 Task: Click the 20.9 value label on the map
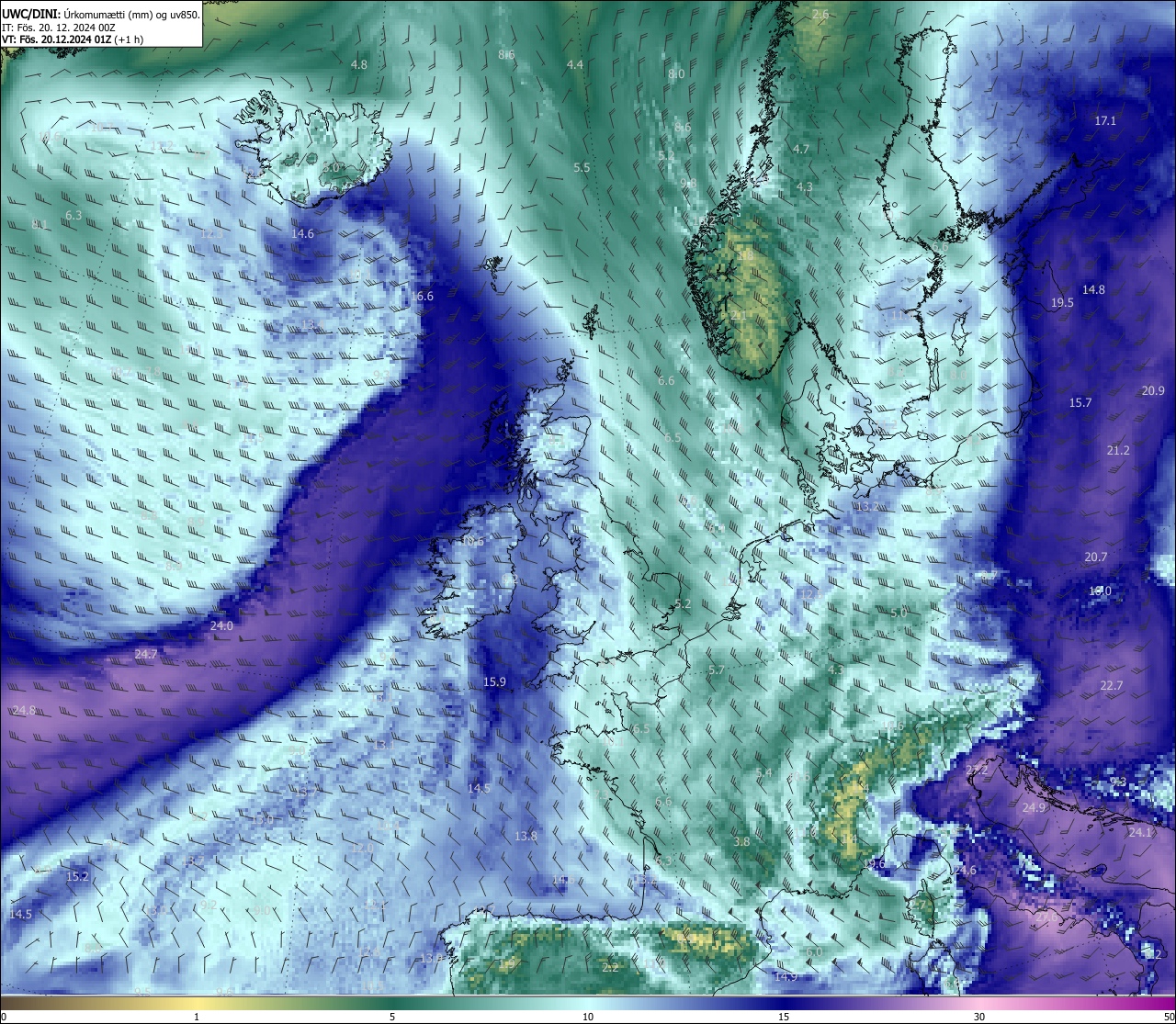point(1153,390)
